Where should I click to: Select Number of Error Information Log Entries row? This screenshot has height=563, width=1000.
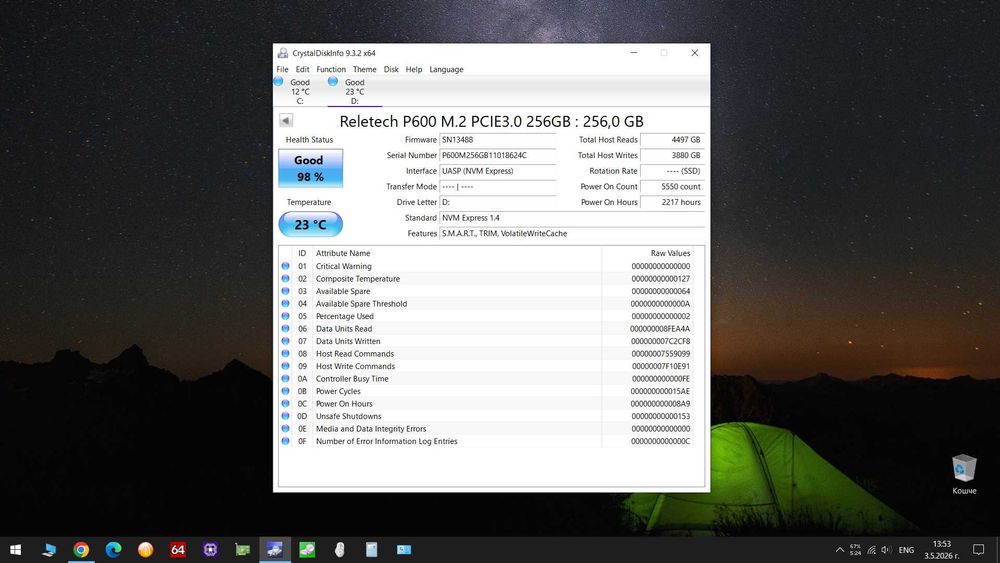[486, 441]
